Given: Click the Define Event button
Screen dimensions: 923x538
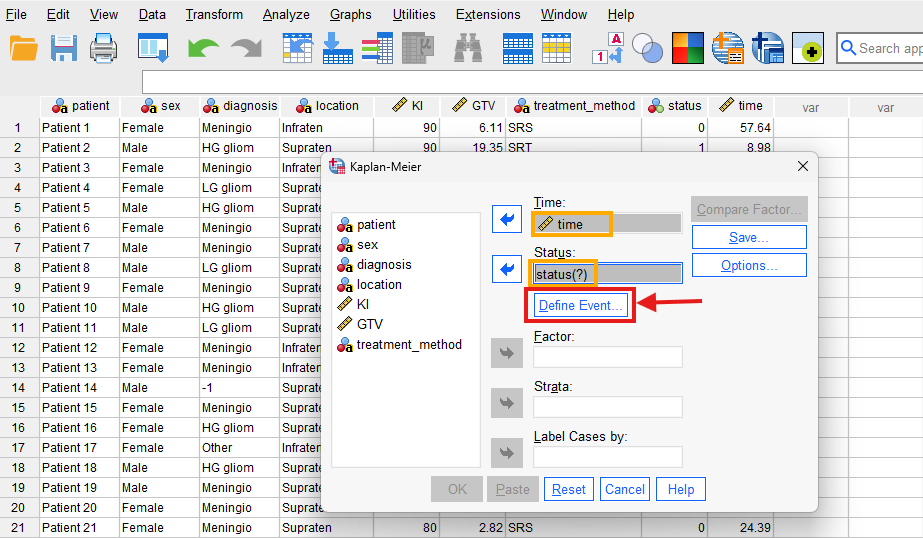Looking at the screenshot, I should (580, 305).
